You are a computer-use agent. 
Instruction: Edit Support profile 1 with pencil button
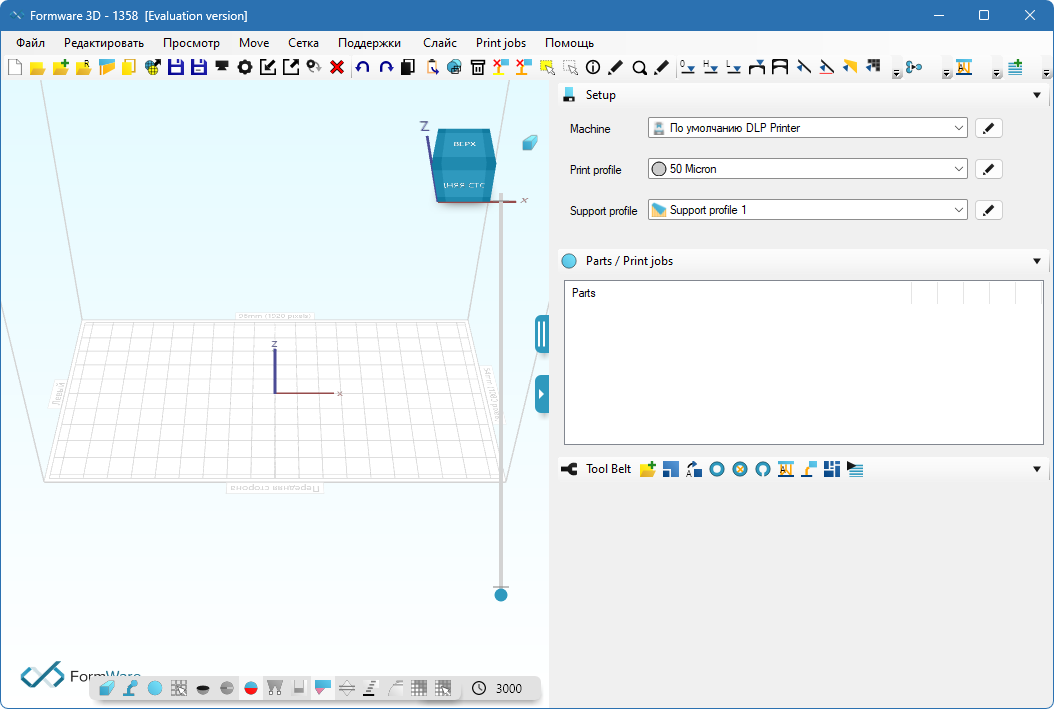coord(988,210)
